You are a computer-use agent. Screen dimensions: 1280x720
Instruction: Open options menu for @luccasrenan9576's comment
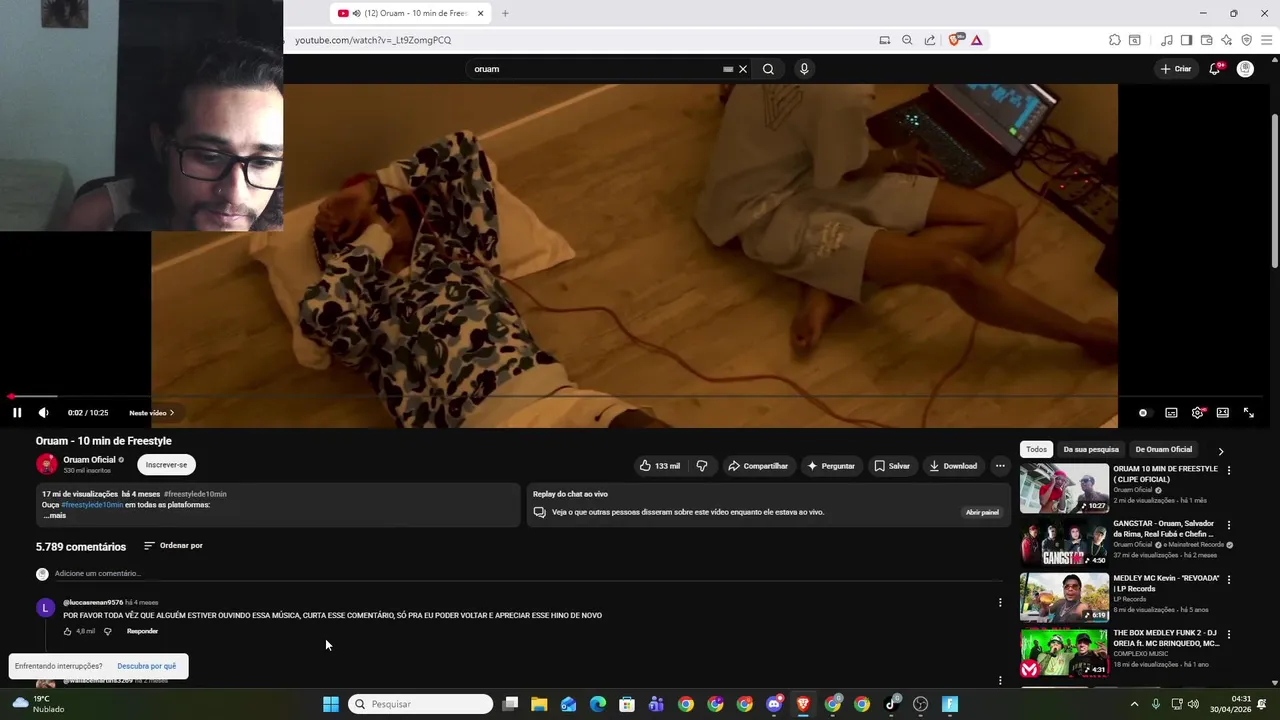tap(1000, 603)
